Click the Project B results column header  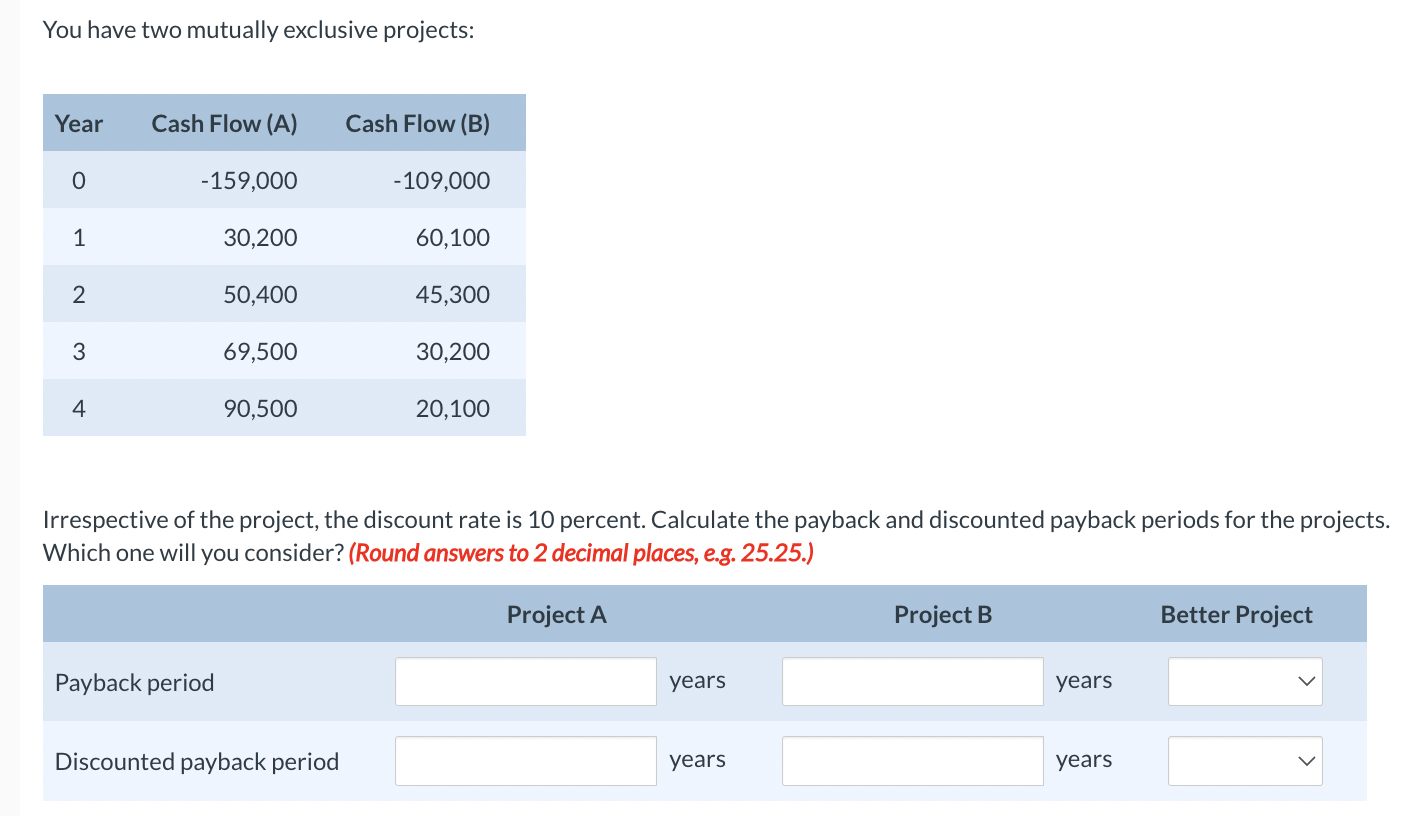(942, 614)
